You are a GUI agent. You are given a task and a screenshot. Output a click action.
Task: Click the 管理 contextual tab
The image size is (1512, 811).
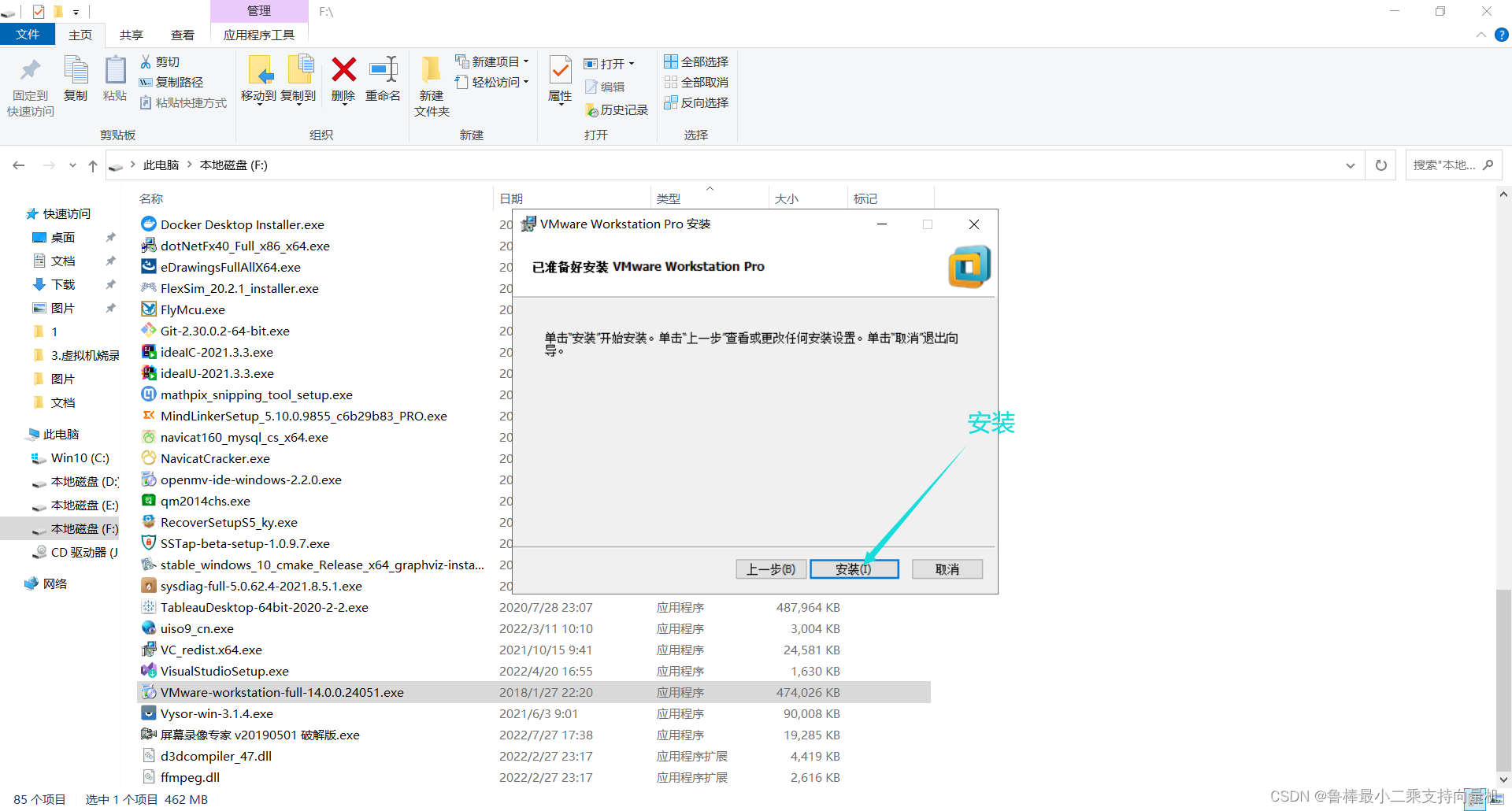pyautogui.click(x=259, y=11)
